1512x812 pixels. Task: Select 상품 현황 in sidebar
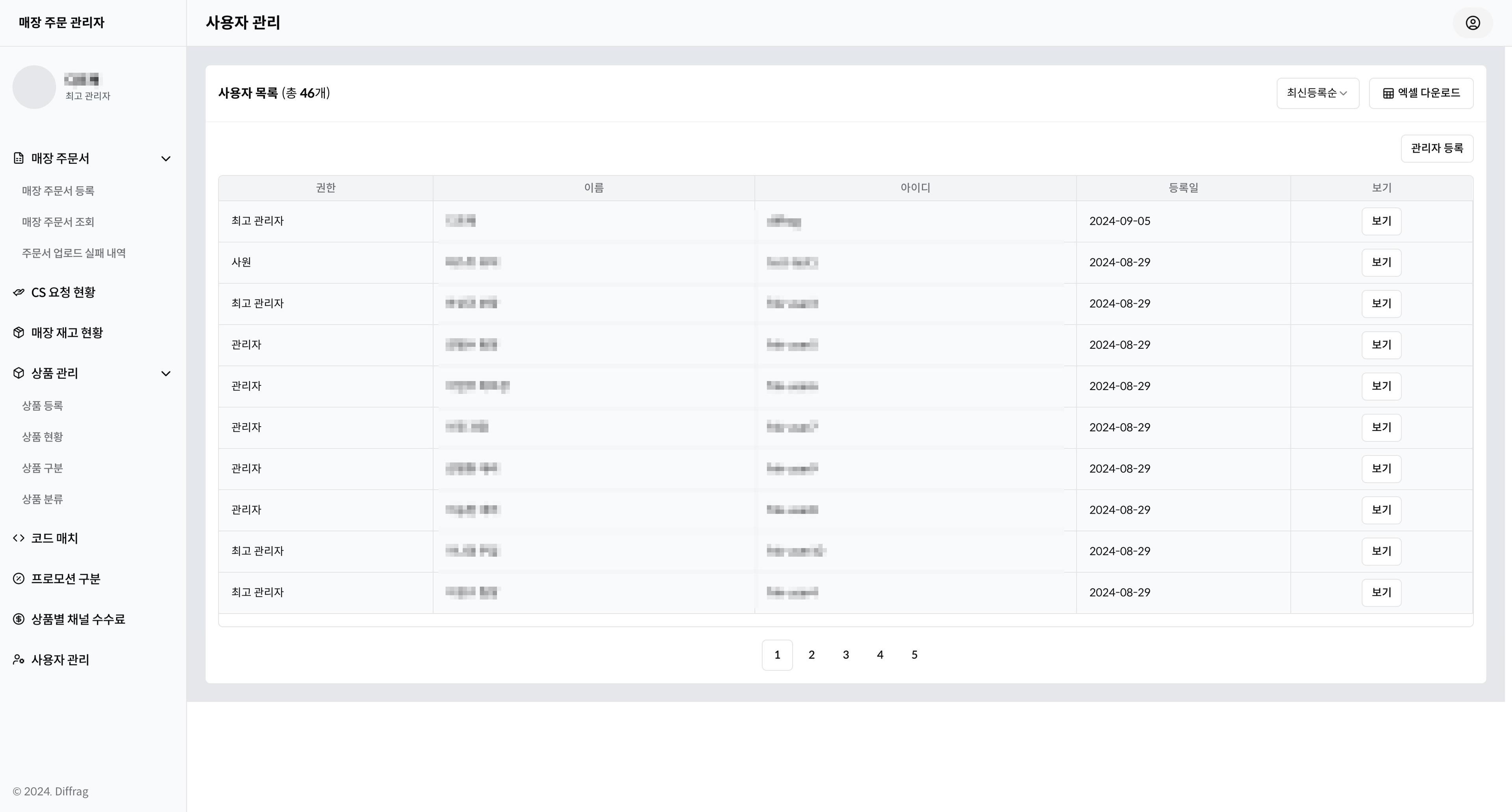pyautogui.click(x=42, y=437)
